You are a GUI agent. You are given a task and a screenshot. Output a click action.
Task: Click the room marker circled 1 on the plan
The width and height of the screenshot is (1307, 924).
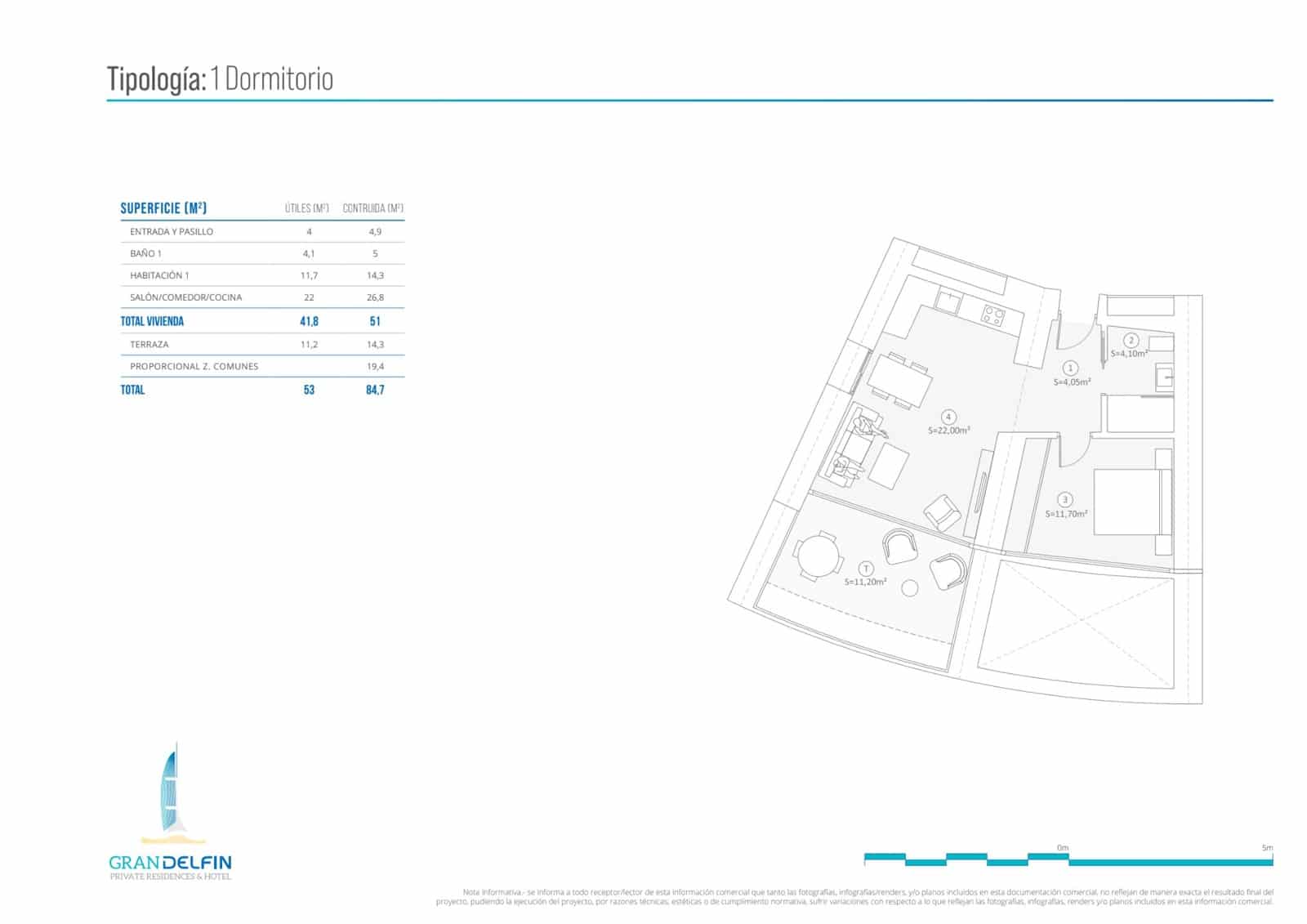1070,368
